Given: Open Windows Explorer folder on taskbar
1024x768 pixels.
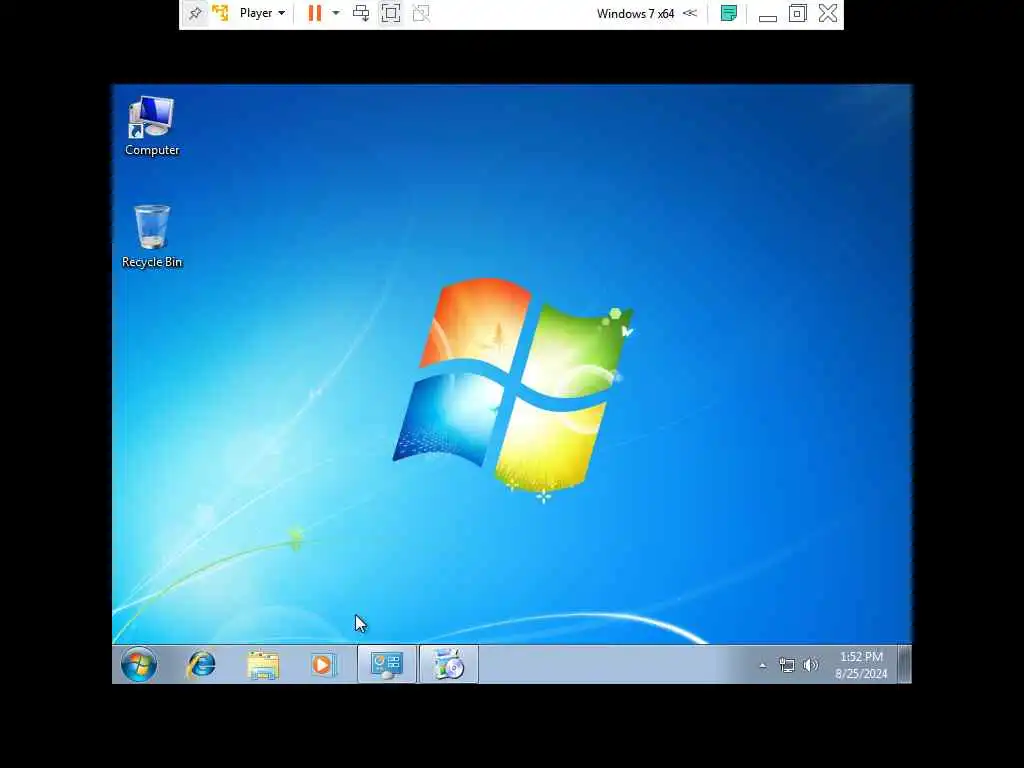Looking at the screenshot, I should pyautogui.click(x=263, y=665).
